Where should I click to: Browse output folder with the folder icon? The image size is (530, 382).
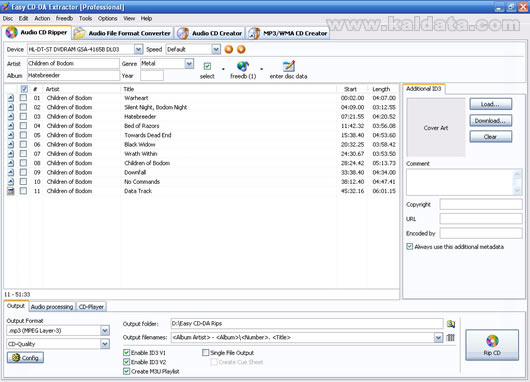pos(451,324)
